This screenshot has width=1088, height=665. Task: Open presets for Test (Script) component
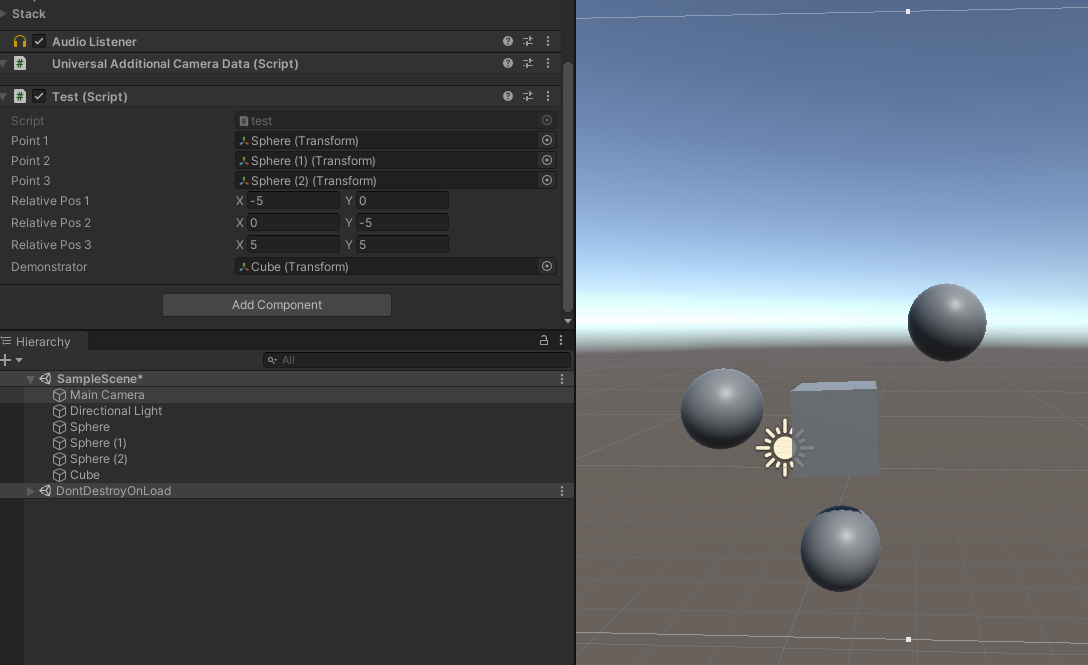[528, 96]
